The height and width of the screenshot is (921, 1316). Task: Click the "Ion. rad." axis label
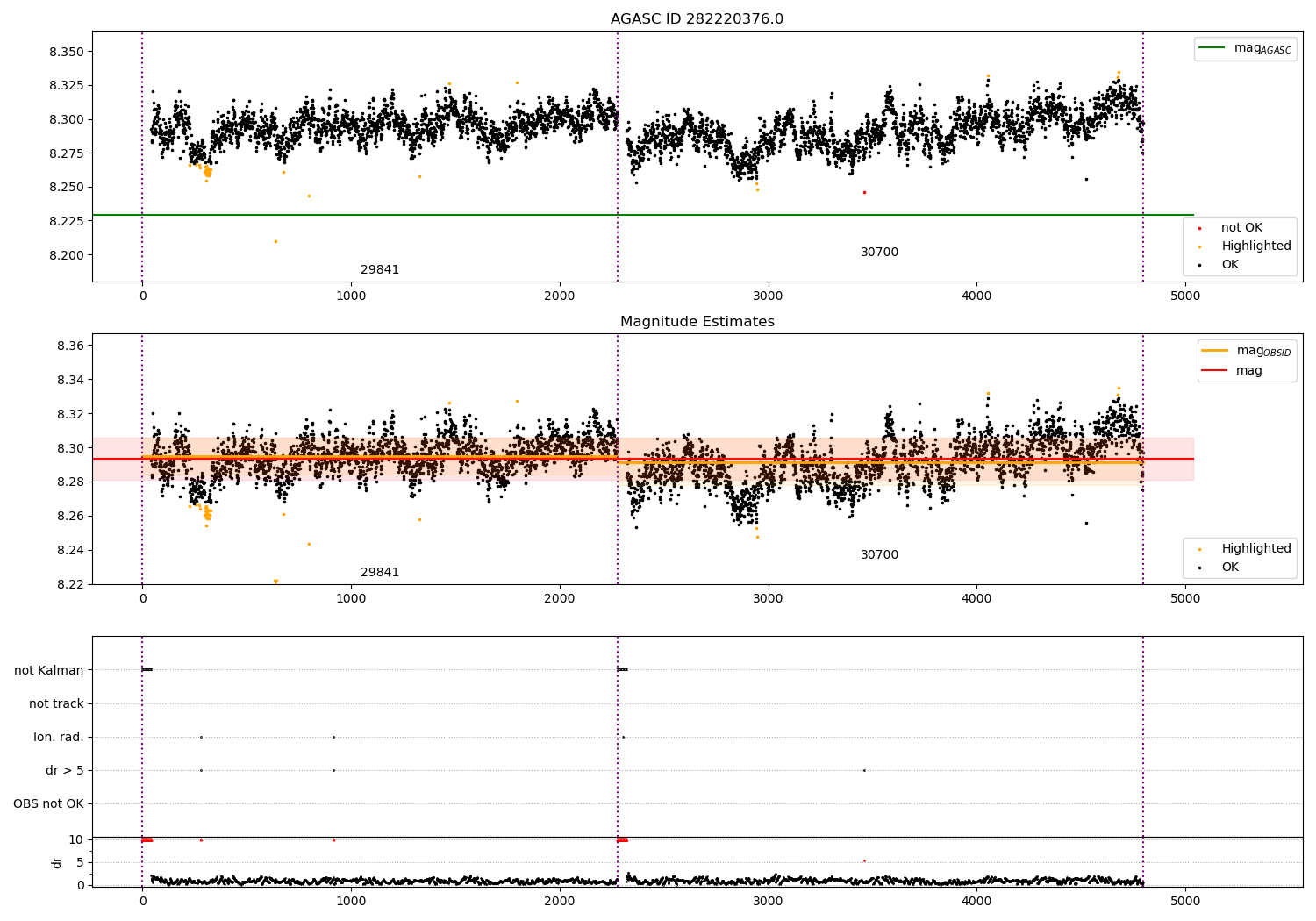click(x=59, y=737)
